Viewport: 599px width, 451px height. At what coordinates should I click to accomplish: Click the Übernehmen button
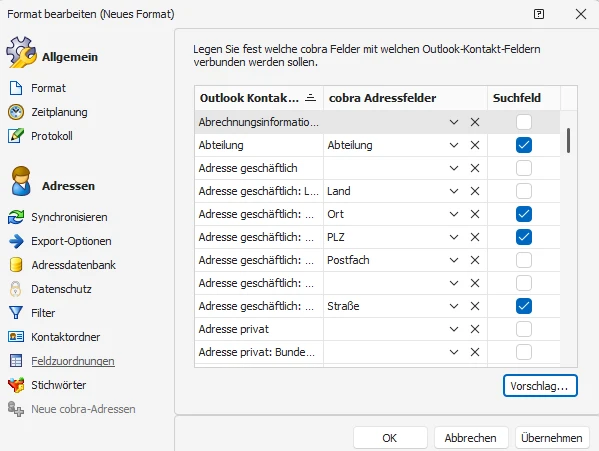click(552, 438)
